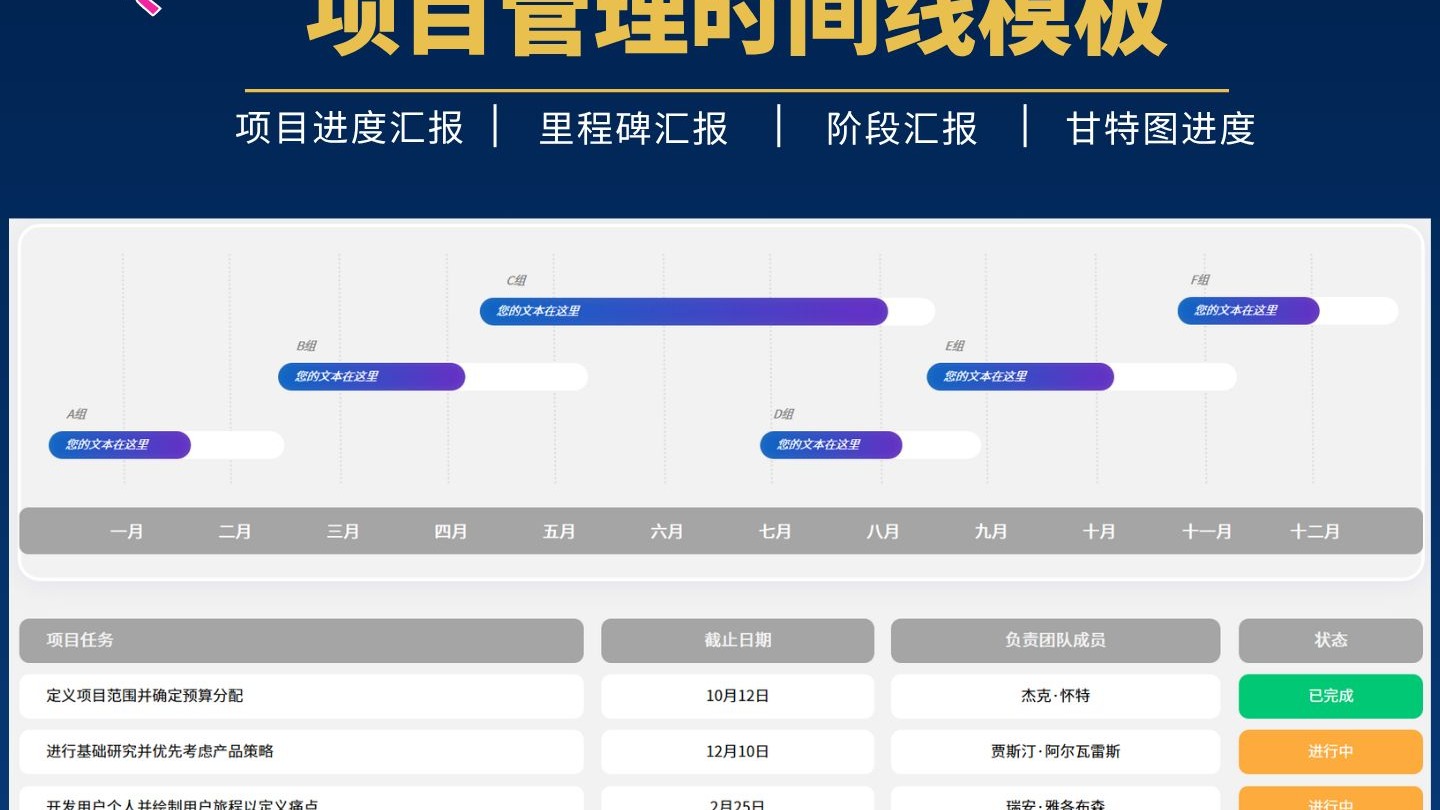Click the 已完成 status button
The height and width of the screenshot is (810, 1440).
click(1330, 696)
